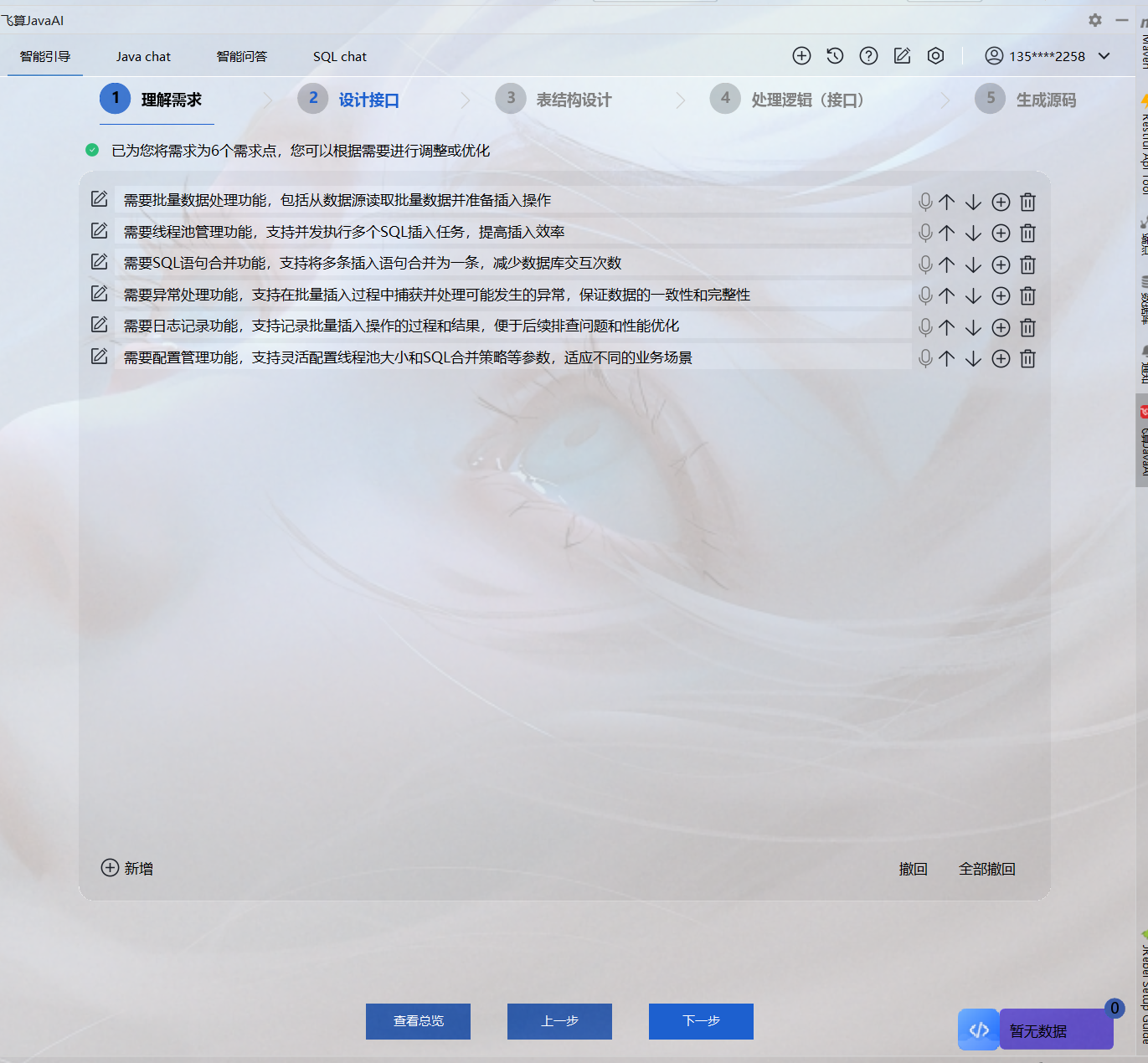
Task: Add a requirement below 日志记录 using plus icon
Action: click(x=1001, y=327)
